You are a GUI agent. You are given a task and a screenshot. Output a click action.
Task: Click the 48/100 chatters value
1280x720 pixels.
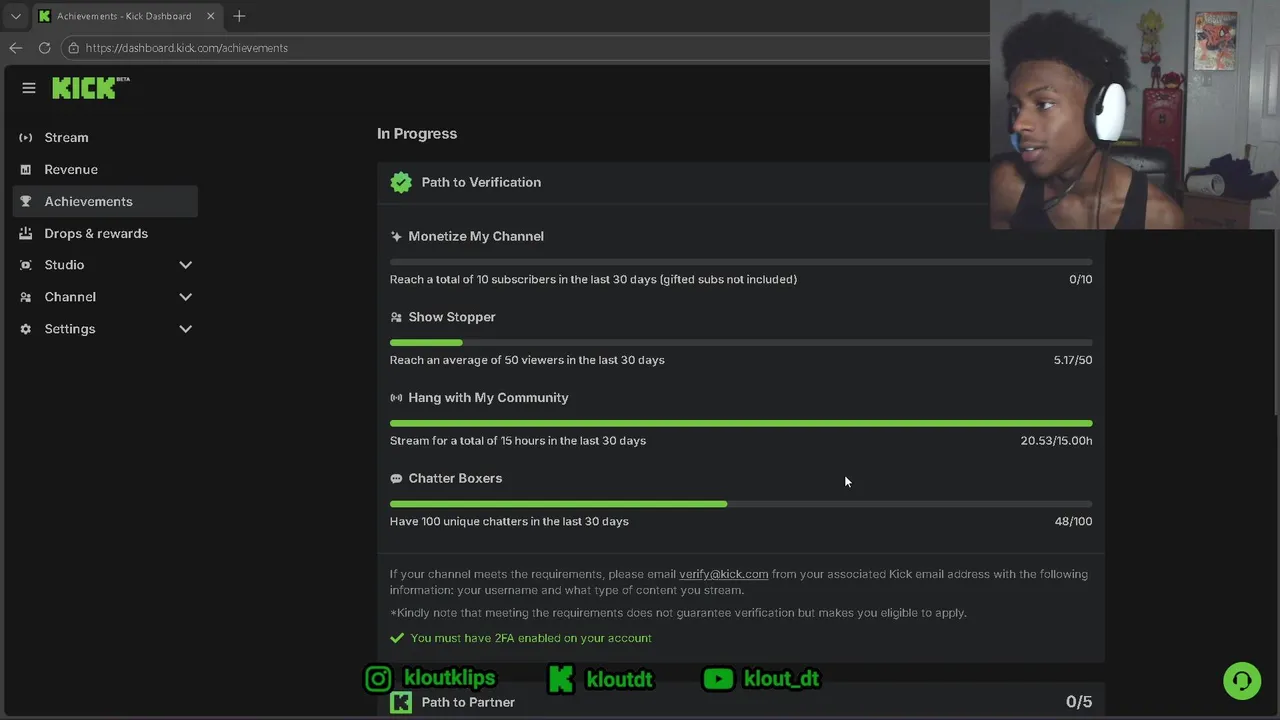click(1074, 522)
